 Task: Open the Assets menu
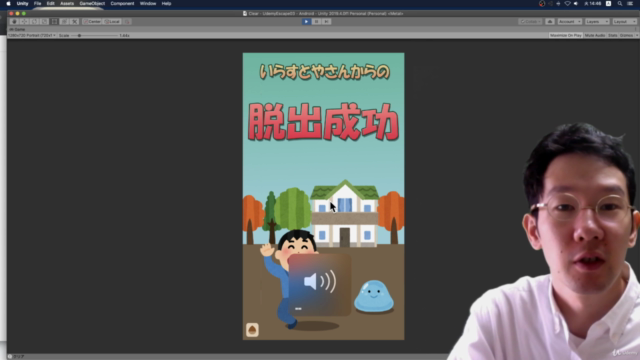tap(67, 4)
